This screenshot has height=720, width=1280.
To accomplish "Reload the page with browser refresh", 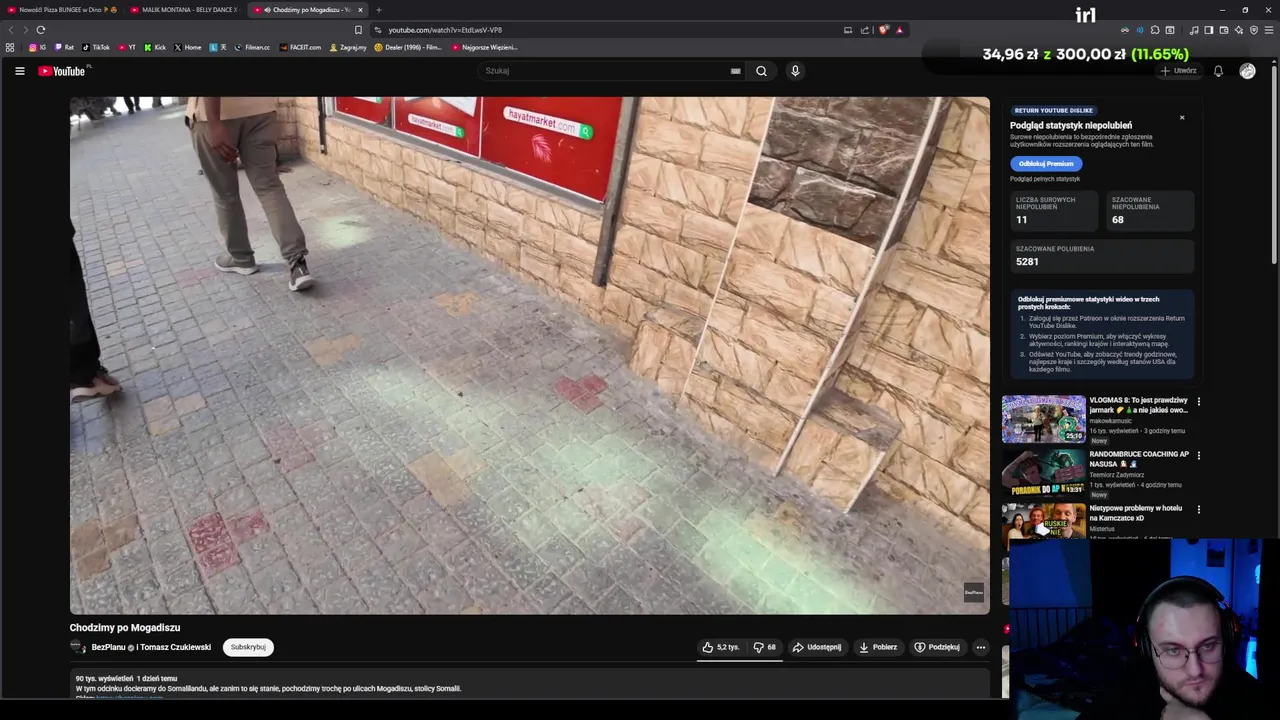I will [40, 30].
